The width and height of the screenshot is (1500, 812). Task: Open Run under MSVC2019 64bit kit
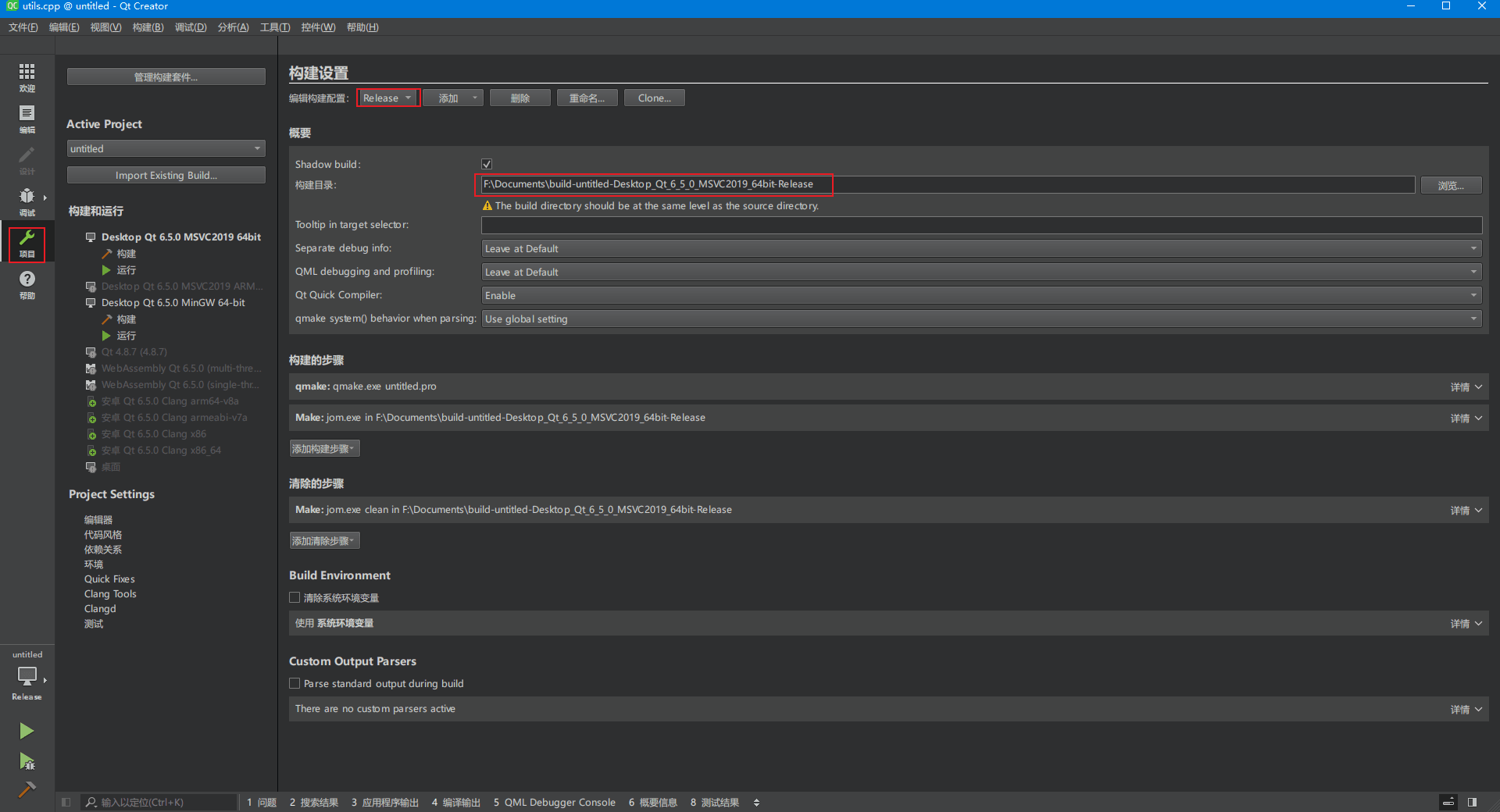click(x=126, y=270)
